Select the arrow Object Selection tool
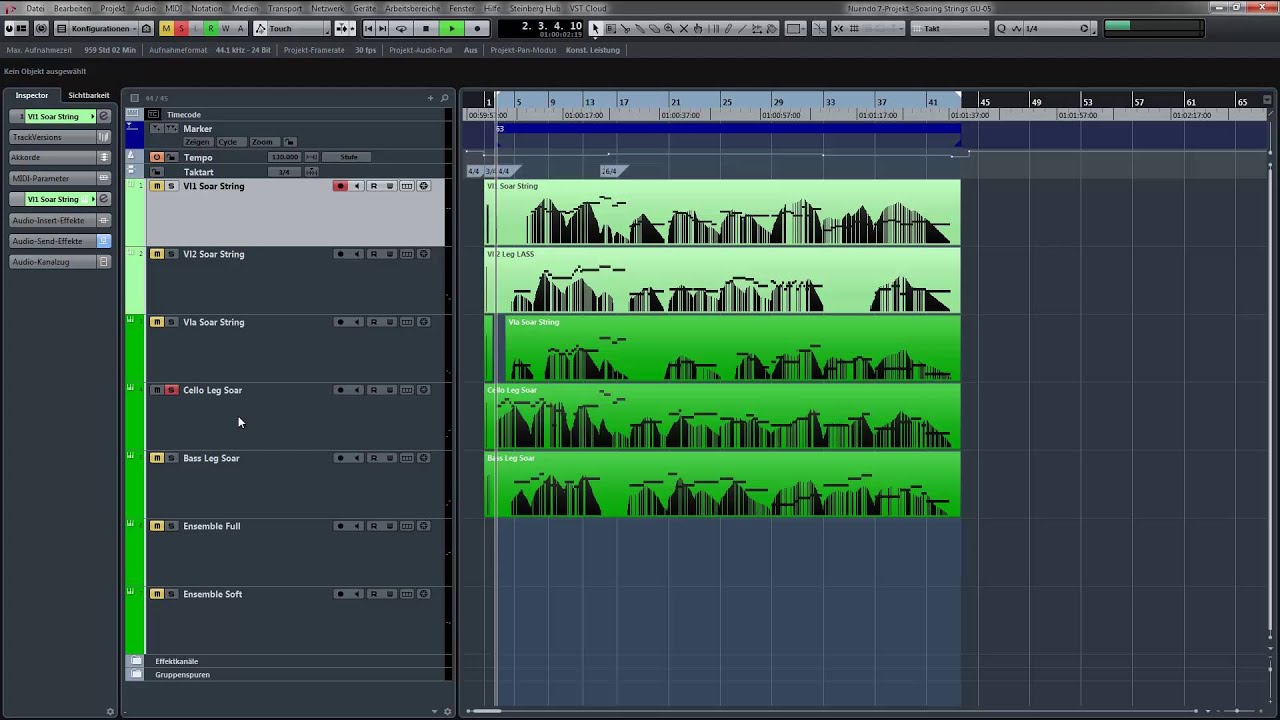The height and width of the screenshot is (720, 1280). (x=595, y=29)
